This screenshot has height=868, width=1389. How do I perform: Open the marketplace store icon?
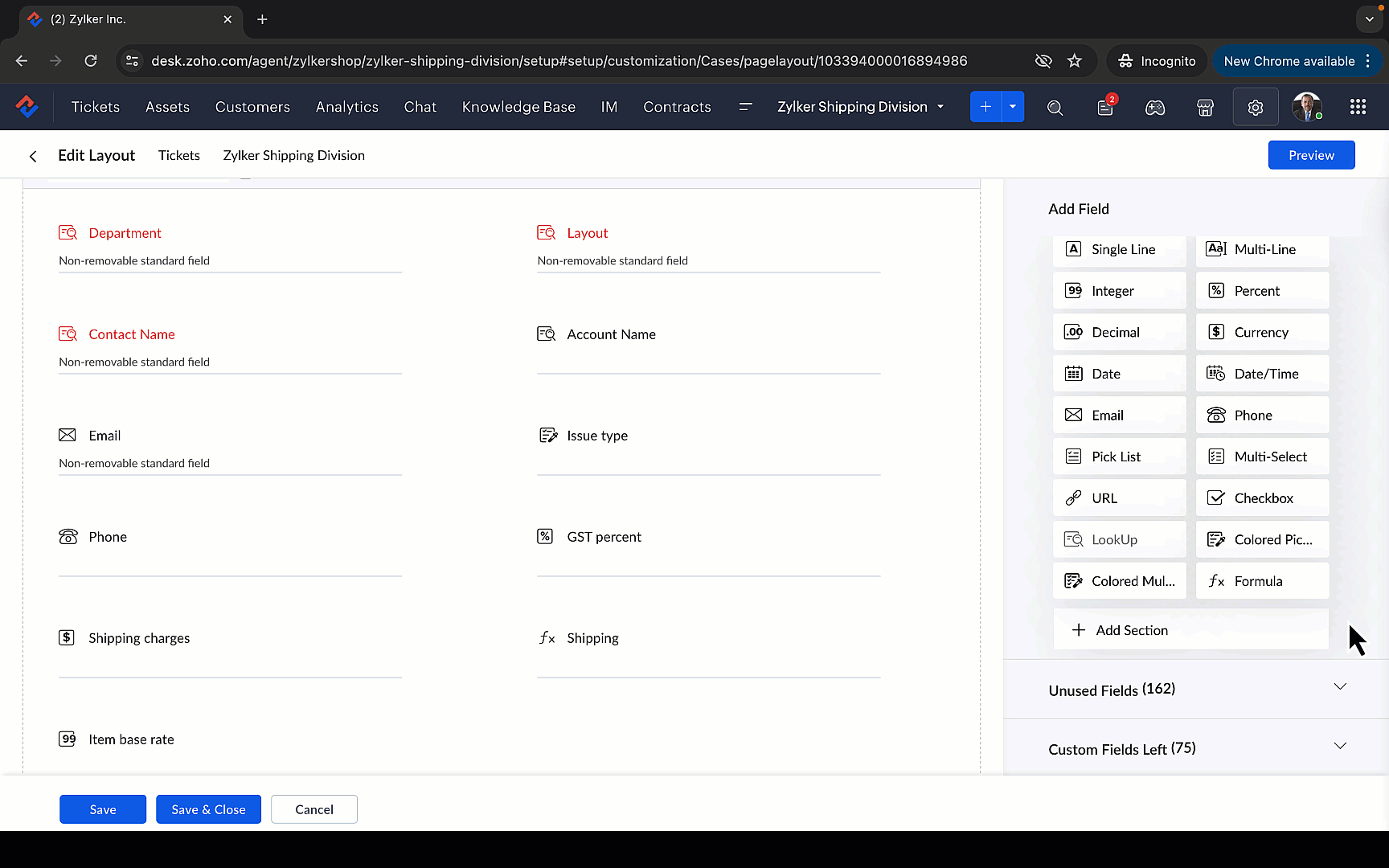1205,108
